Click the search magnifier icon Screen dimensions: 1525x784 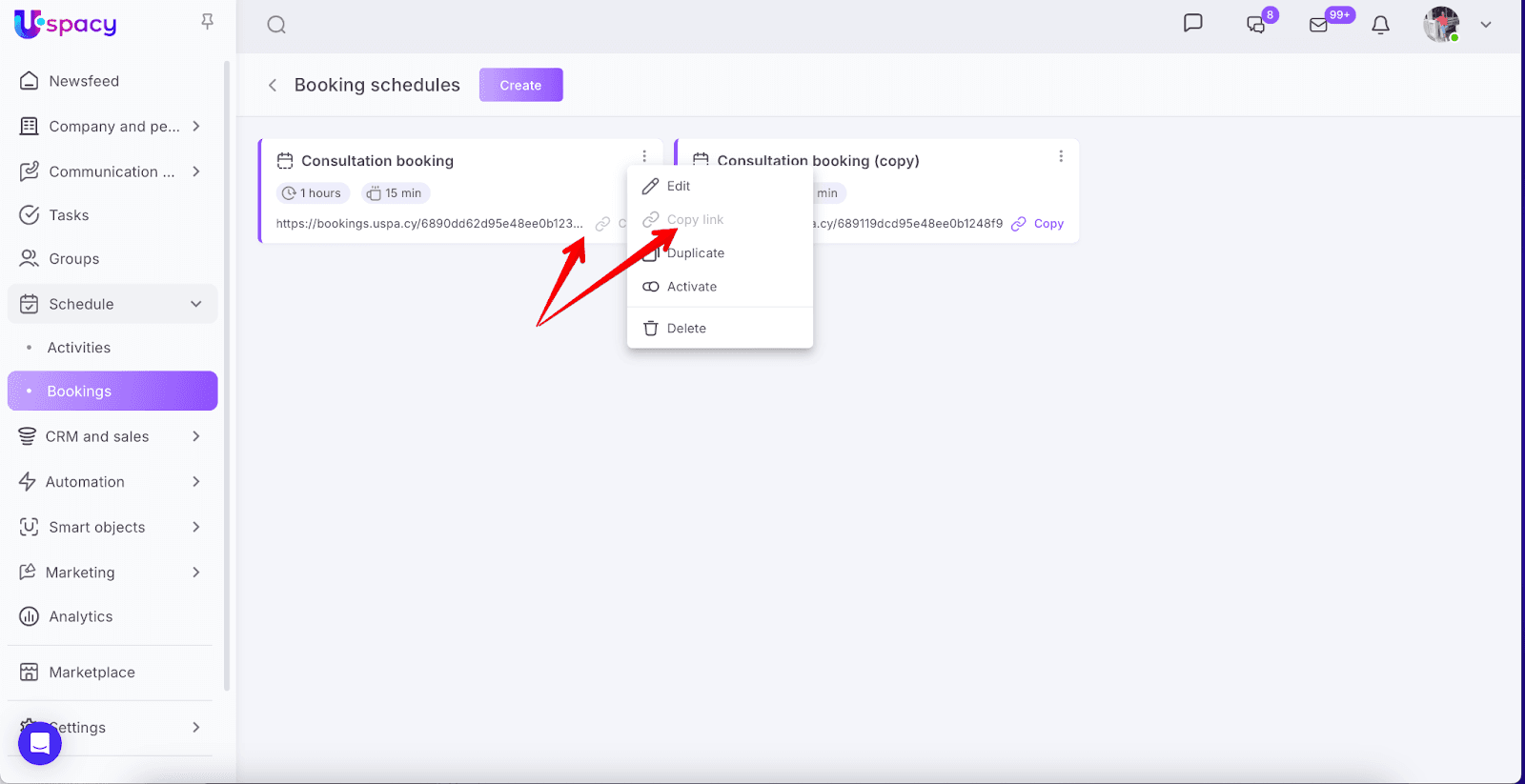click(276, 25)
